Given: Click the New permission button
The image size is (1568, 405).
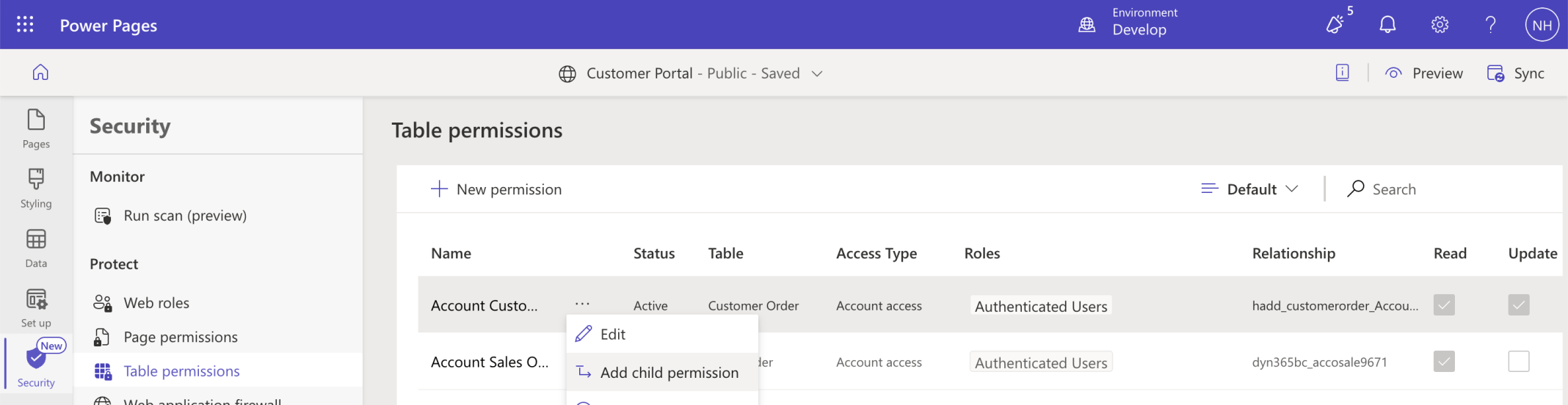Looking at the screenshot, I should point(496,189).
